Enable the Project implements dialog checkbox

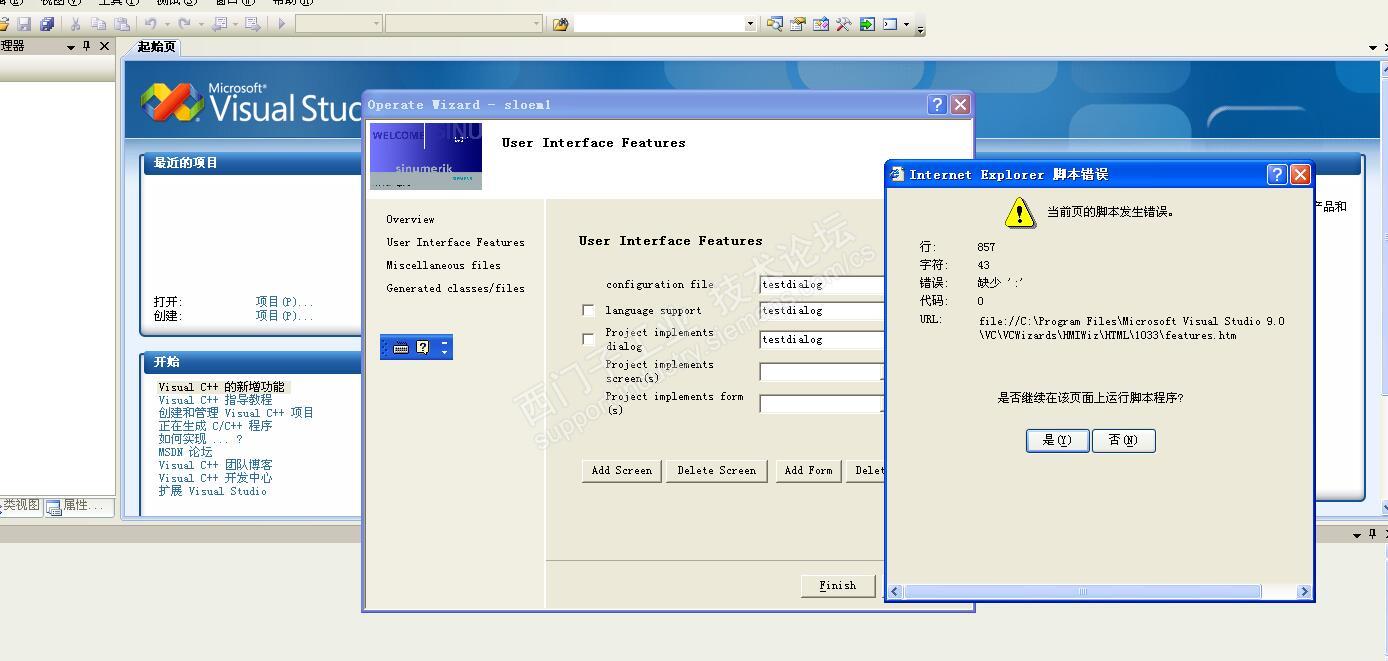coord(588,339)
